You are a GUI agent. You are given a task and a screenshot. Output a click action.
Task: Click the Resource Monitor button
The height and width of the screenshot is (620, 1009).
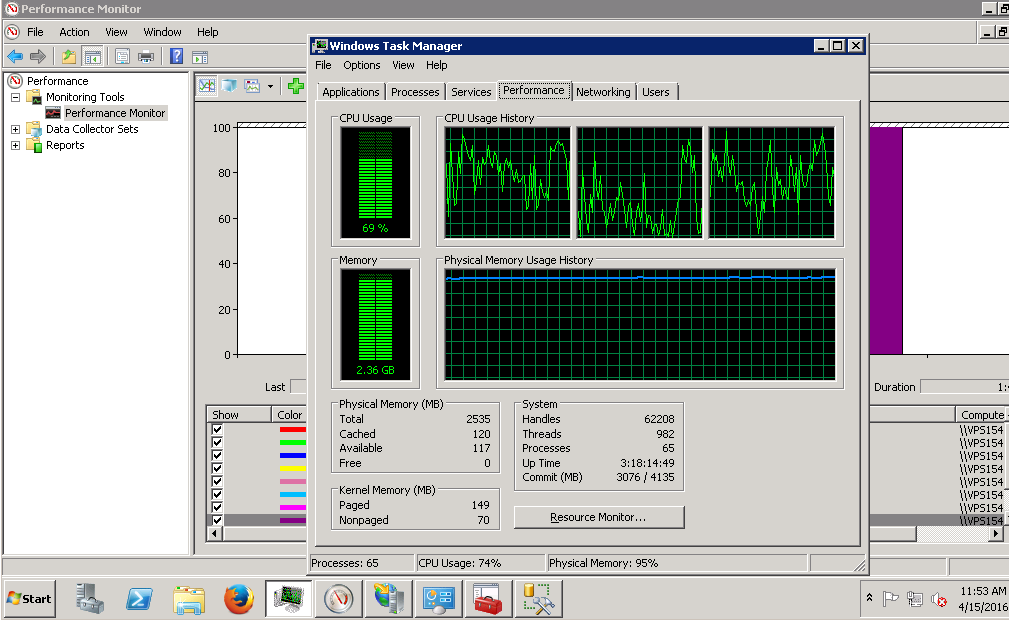coord(598,517)
